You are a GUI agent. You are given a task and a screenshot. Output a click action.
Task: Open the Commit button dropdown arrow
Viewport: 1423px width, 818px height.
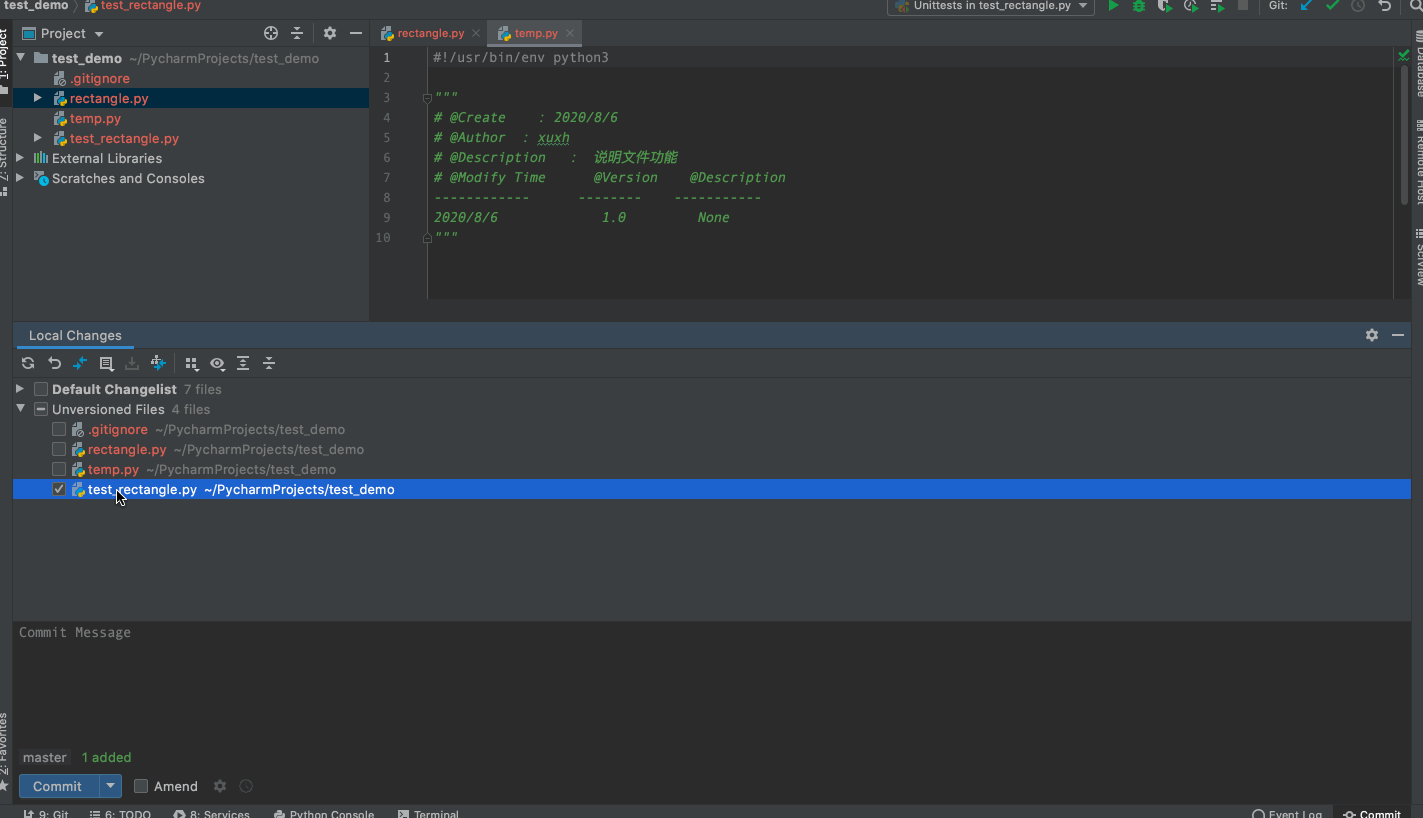111,786
